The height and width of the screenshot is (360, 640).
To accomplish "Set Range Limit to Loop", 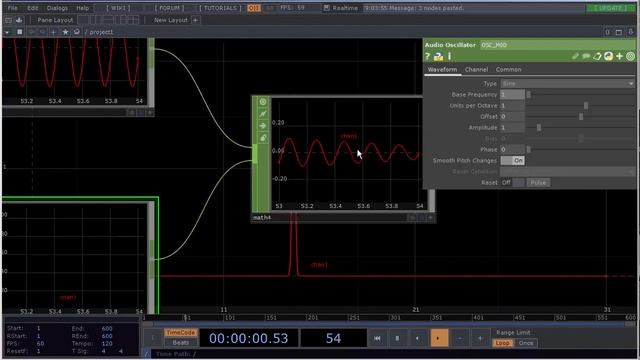I will point(502,343).
